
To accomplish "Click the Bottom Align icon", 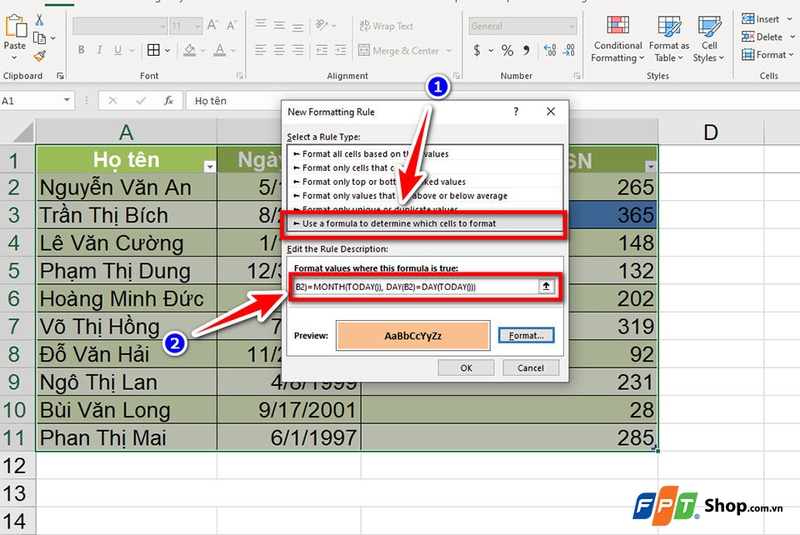I will tap(298, 25).
